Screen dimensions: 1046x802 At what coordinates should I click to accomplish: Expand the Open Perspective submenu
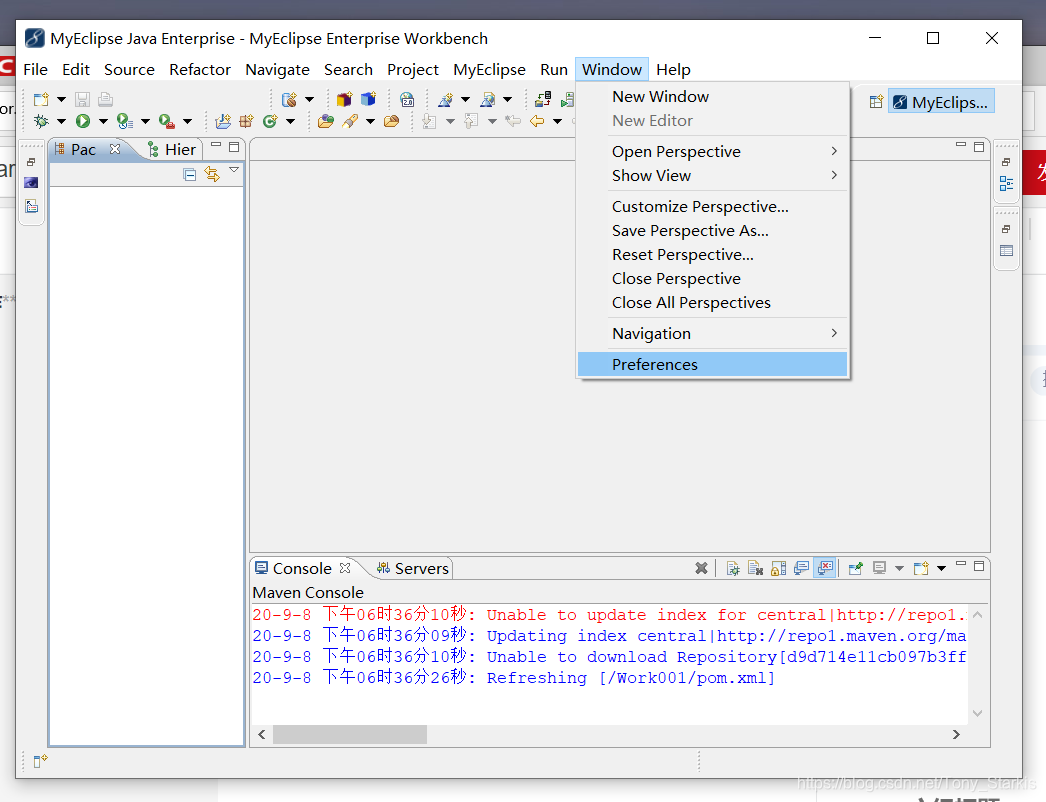(x=712, y=151)
